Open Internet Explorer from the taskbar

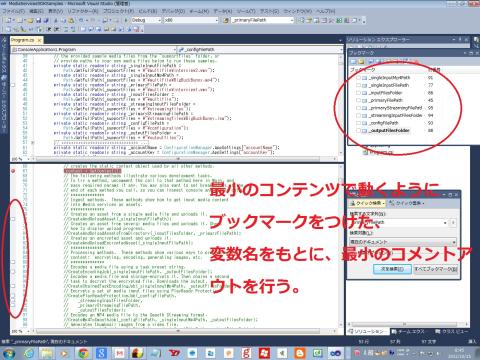pyautogui.click(x=29, y=353)
